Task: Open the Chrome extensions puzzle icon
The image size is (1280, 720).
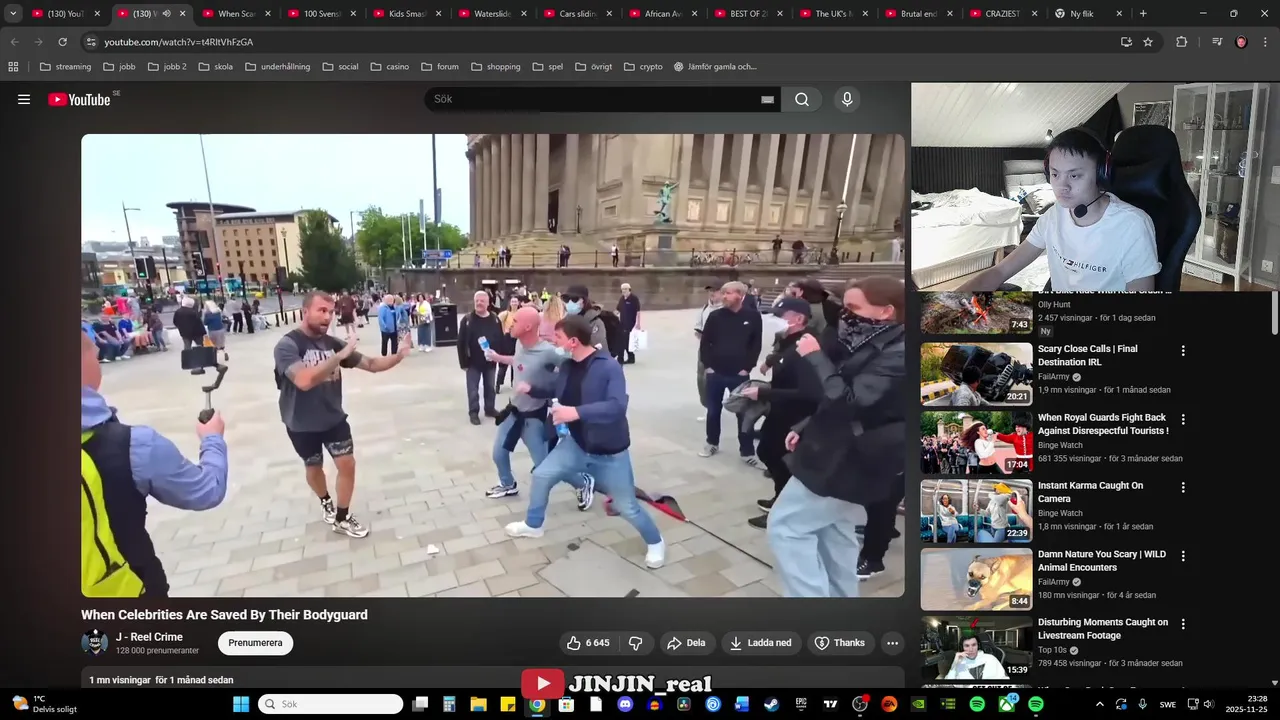Action: [x=1182, y=42]
